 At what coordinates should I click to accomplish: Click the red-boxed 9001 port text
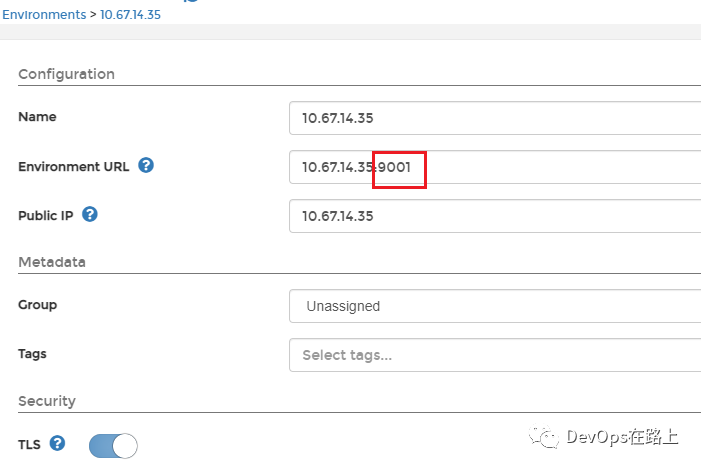pos(399,168)
